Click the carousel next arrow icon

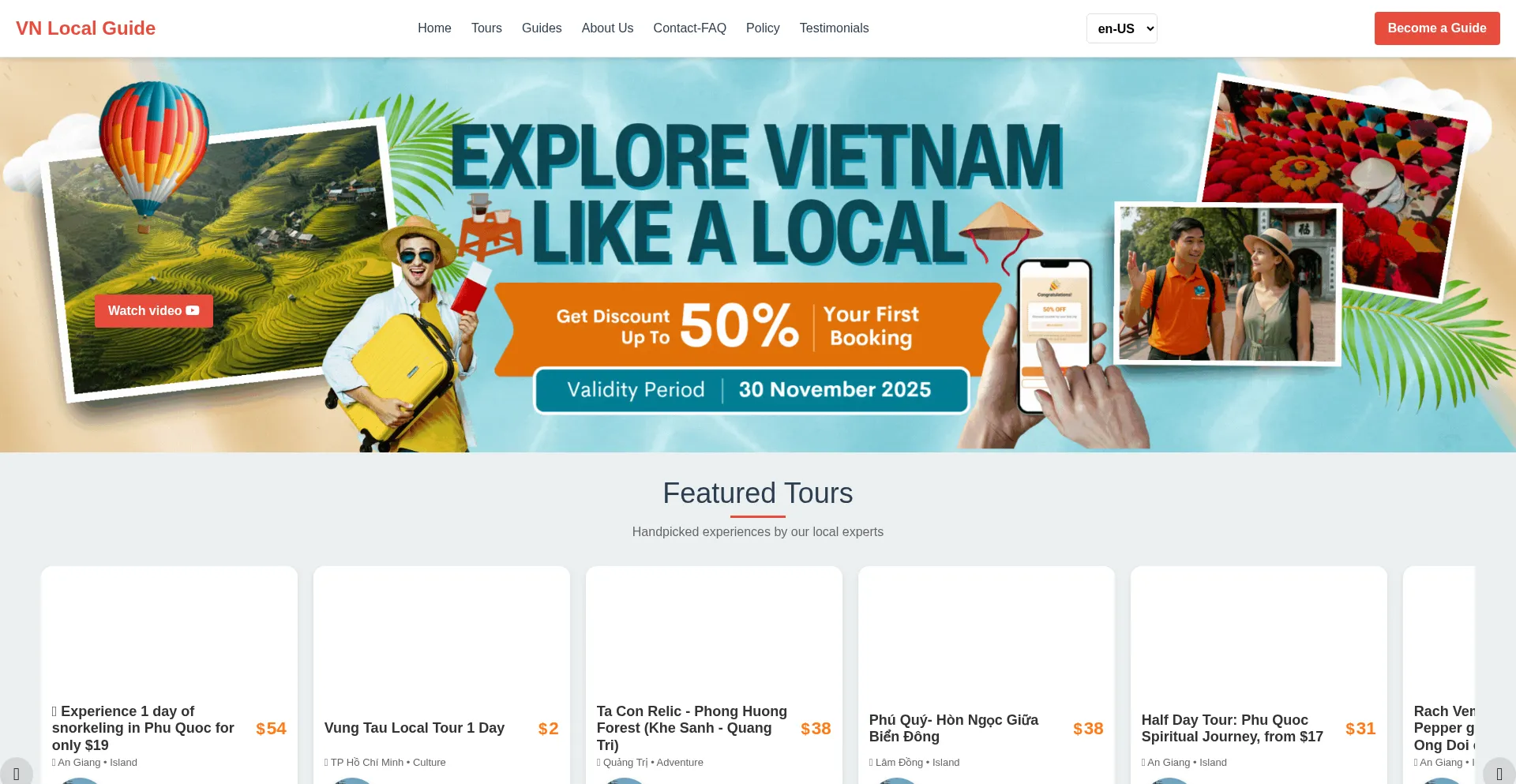click(1499, 773)
